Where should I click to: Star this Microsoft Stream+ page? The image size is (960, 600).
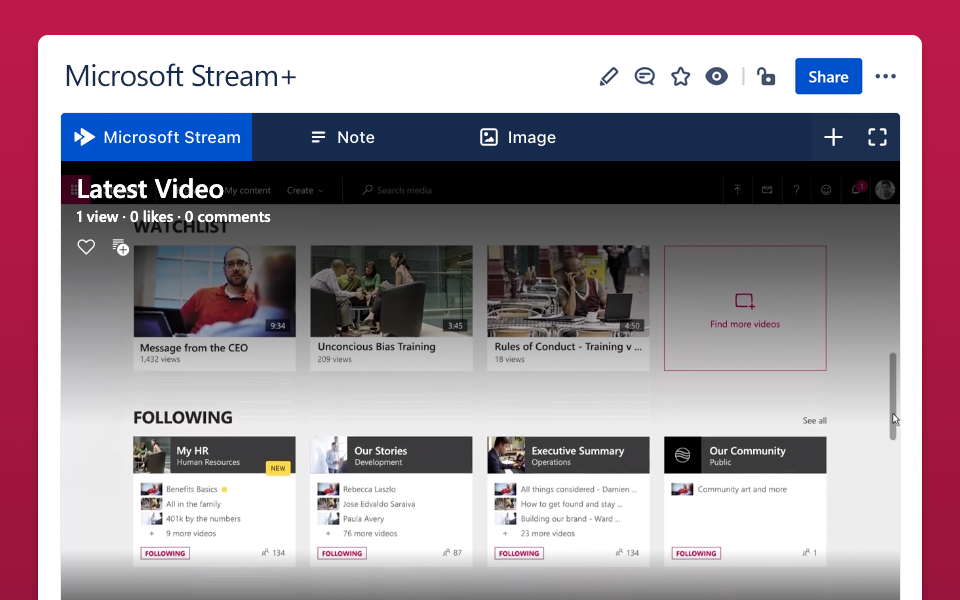680,77
